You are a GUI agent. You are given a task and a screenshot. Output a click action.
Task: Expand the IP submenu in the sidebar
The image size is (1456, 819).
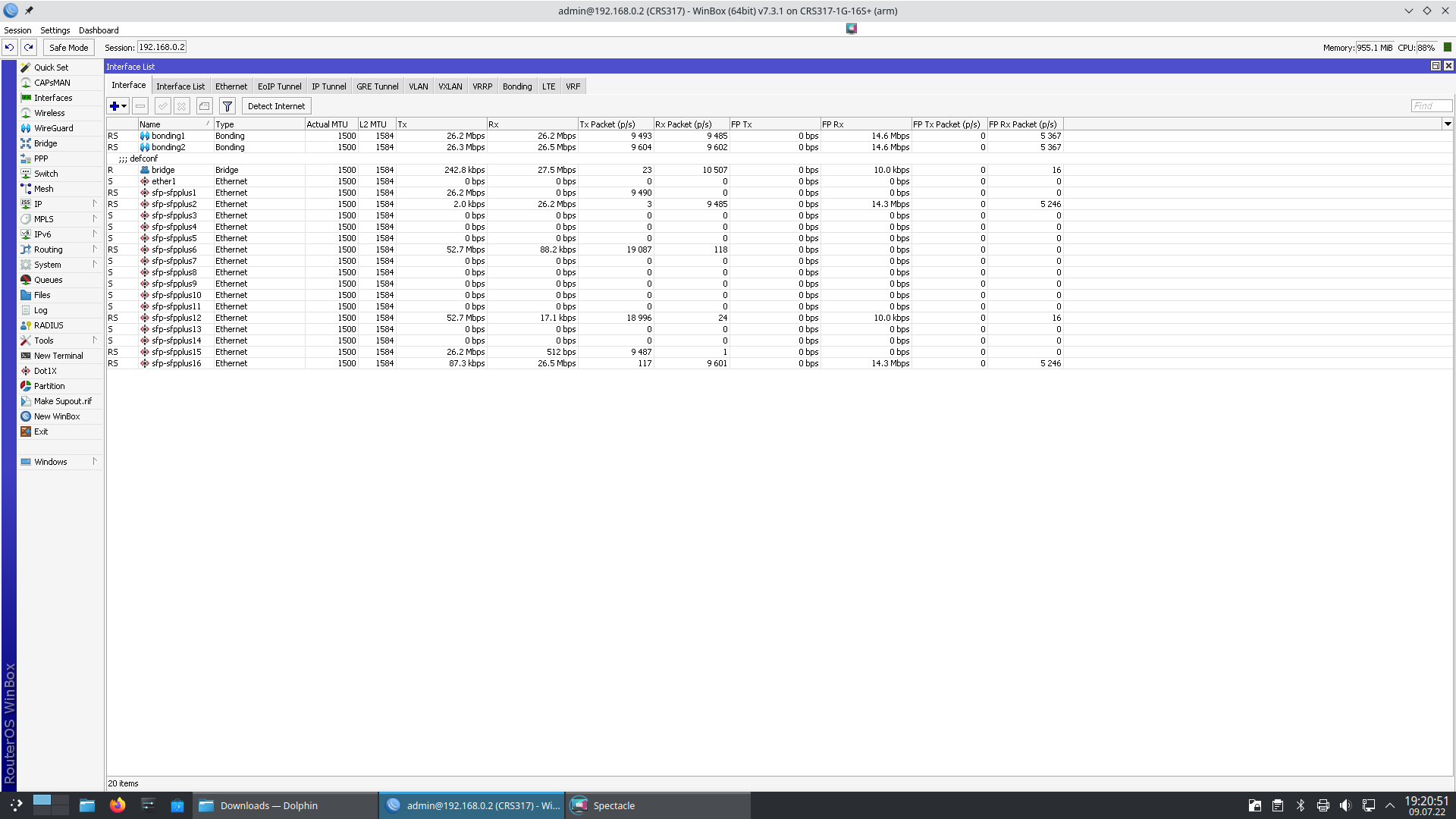[39, 203]
